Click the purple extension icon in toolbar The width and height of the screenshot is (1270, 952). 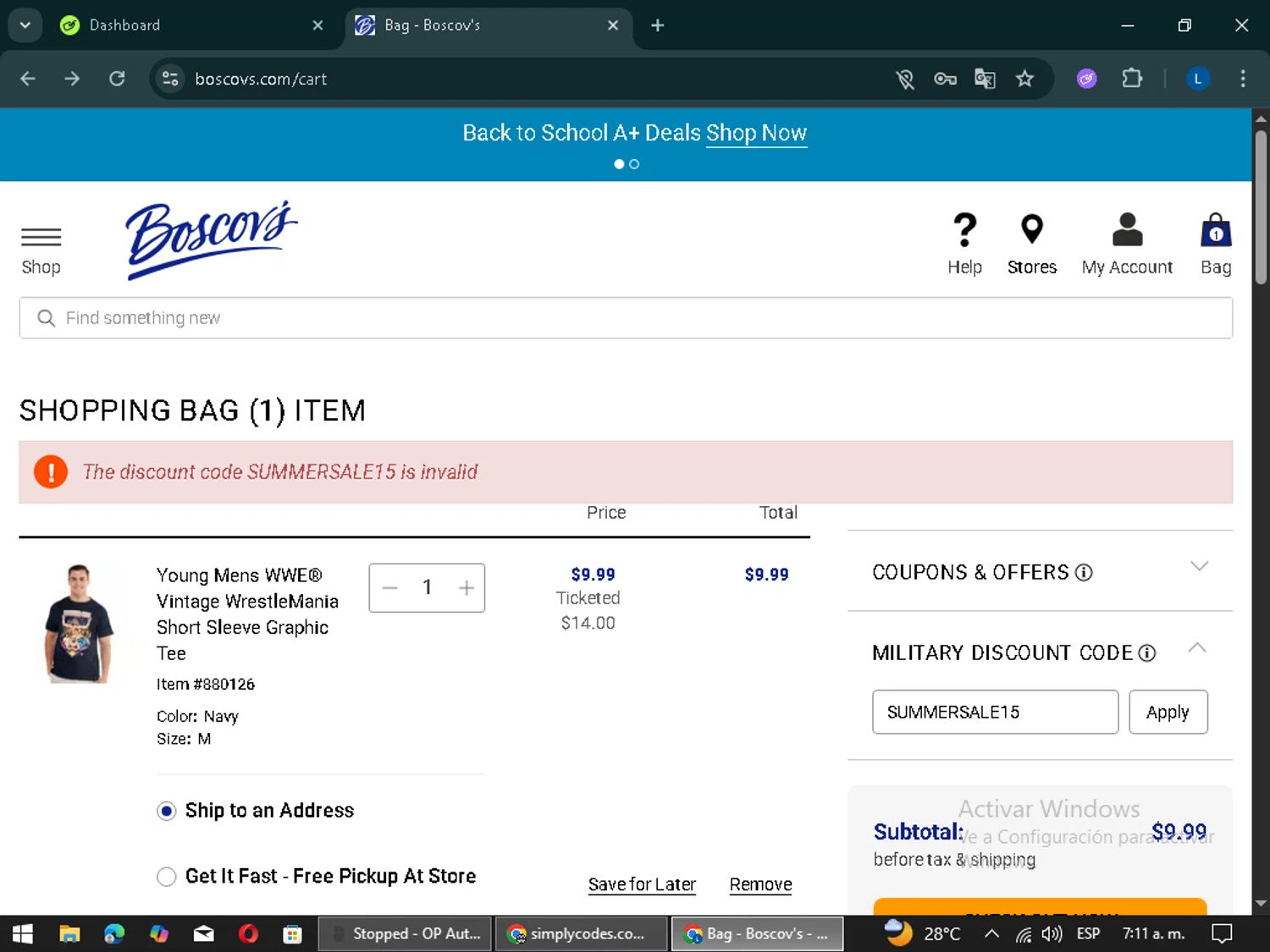tap(1087, 79)
